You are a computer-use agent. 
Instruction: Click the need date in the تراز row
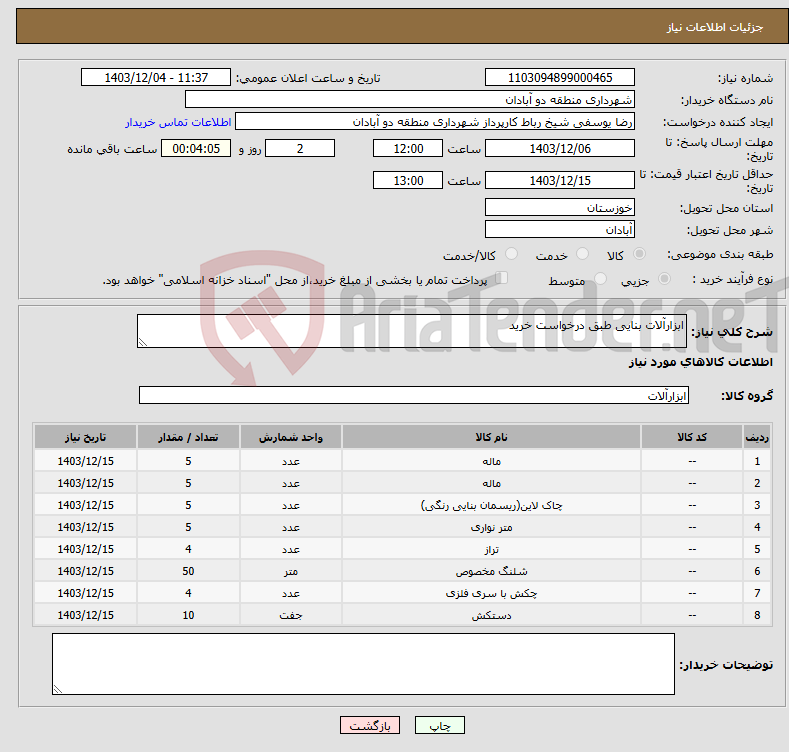click(x=86, y=549)
